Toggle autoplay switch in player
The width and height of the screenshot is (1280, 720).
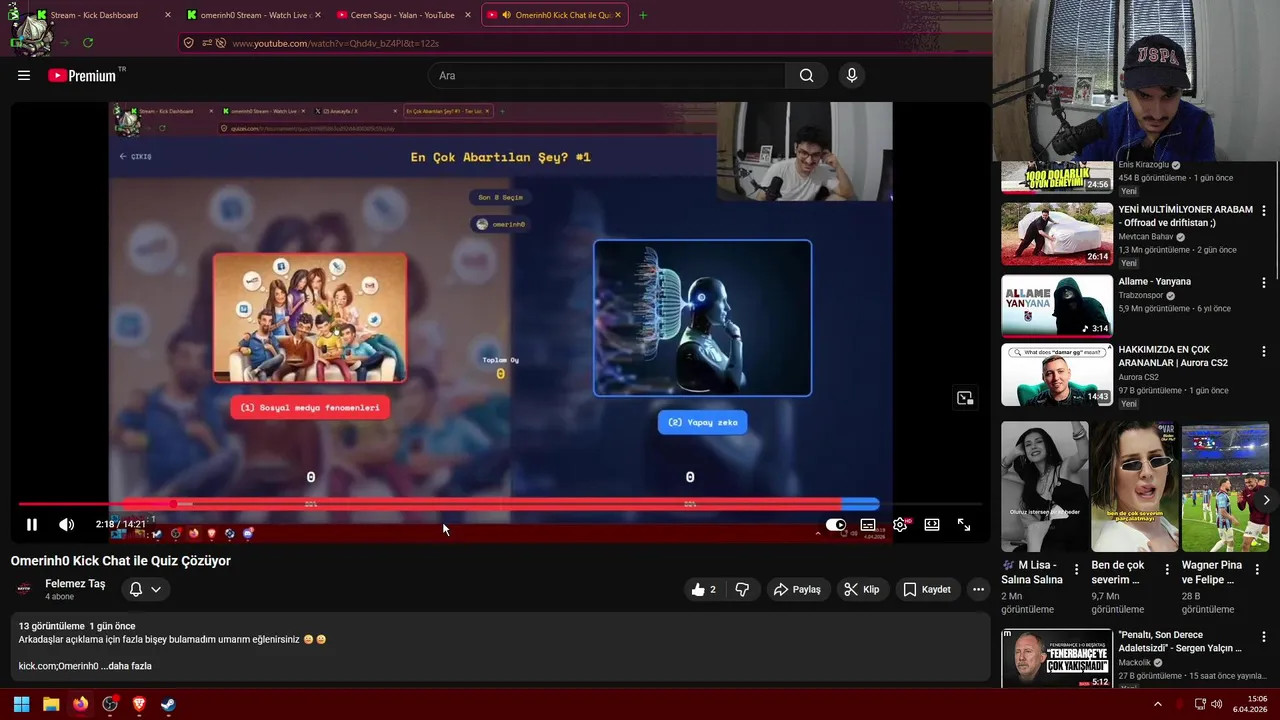[836, 524]
